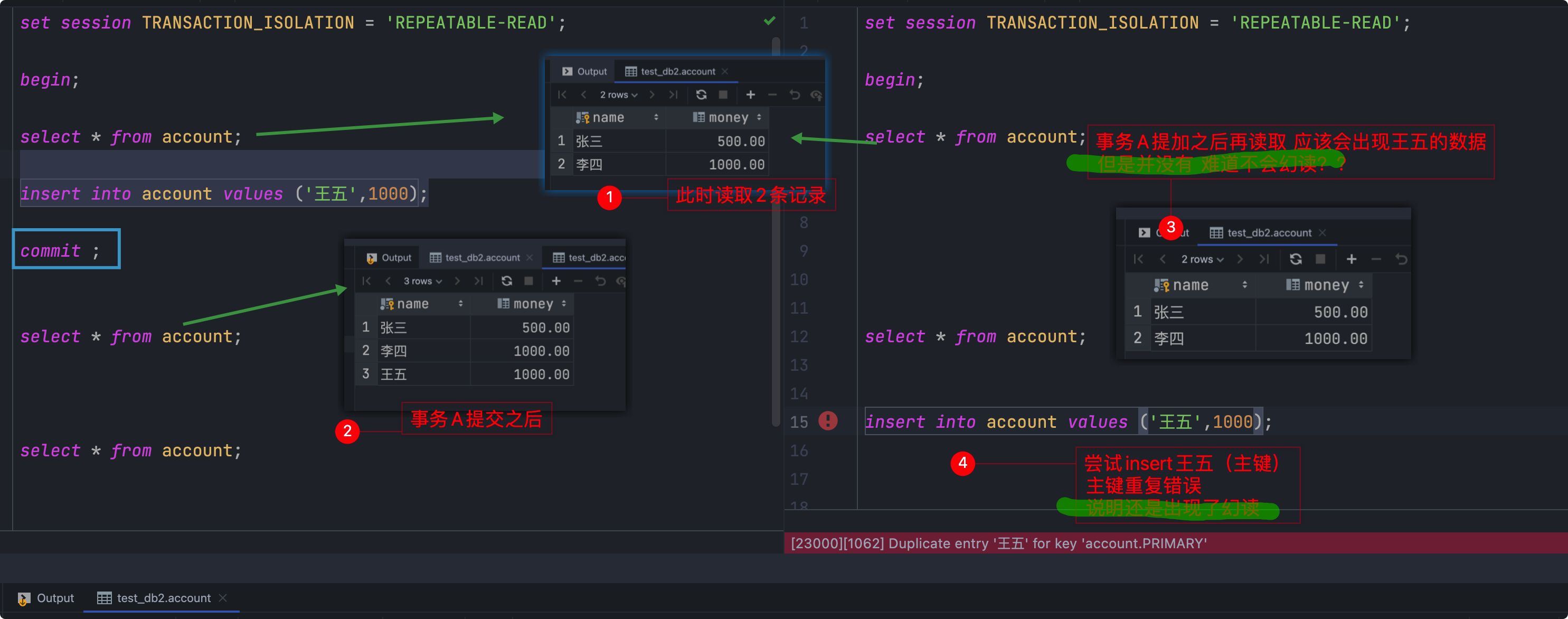Switch to Output tab in bottom tool bar
The image size is (1568, 619).
point(46,598)
